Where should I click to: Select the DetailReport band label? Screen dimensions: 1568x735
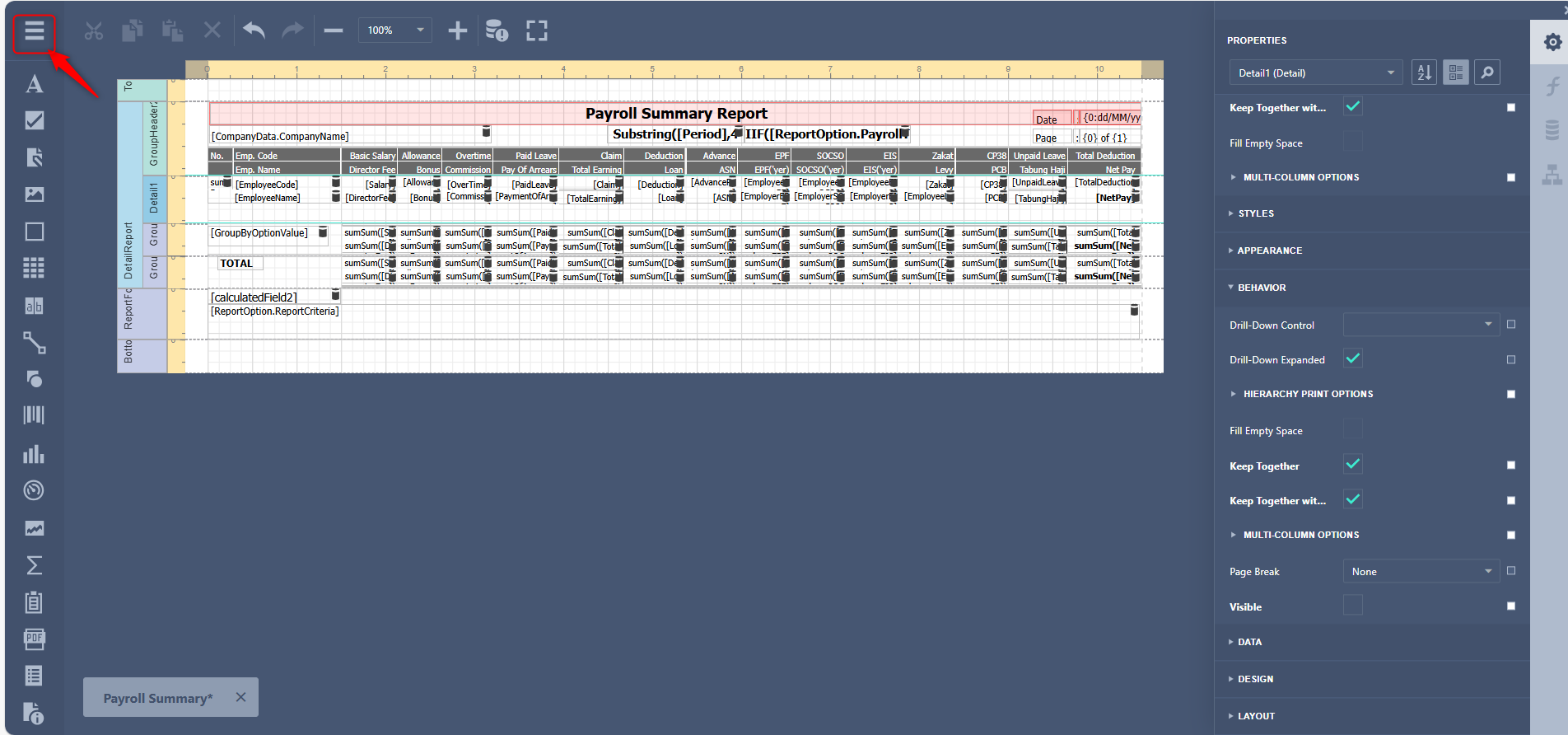click(x=128, y=194)
